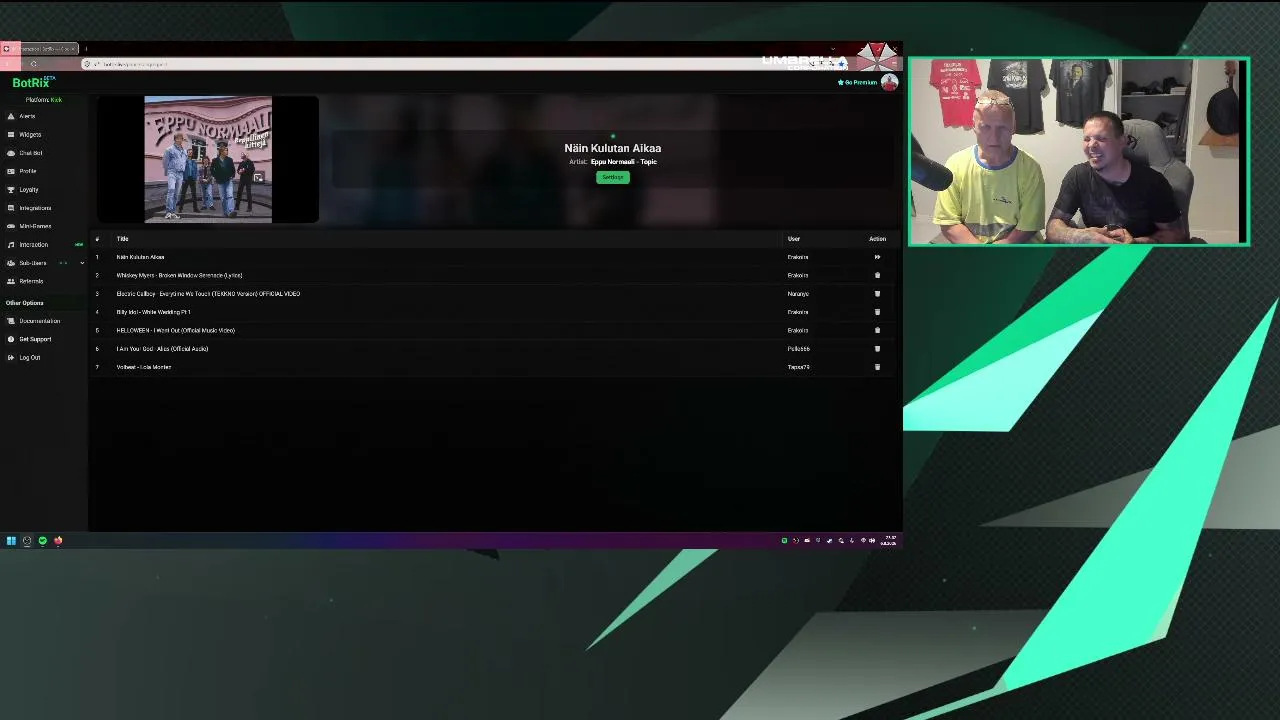The height and width of the screenshot is (720, 1280).
Task: Delete Billy Idol White Wedding from queue
Action: 877,312
